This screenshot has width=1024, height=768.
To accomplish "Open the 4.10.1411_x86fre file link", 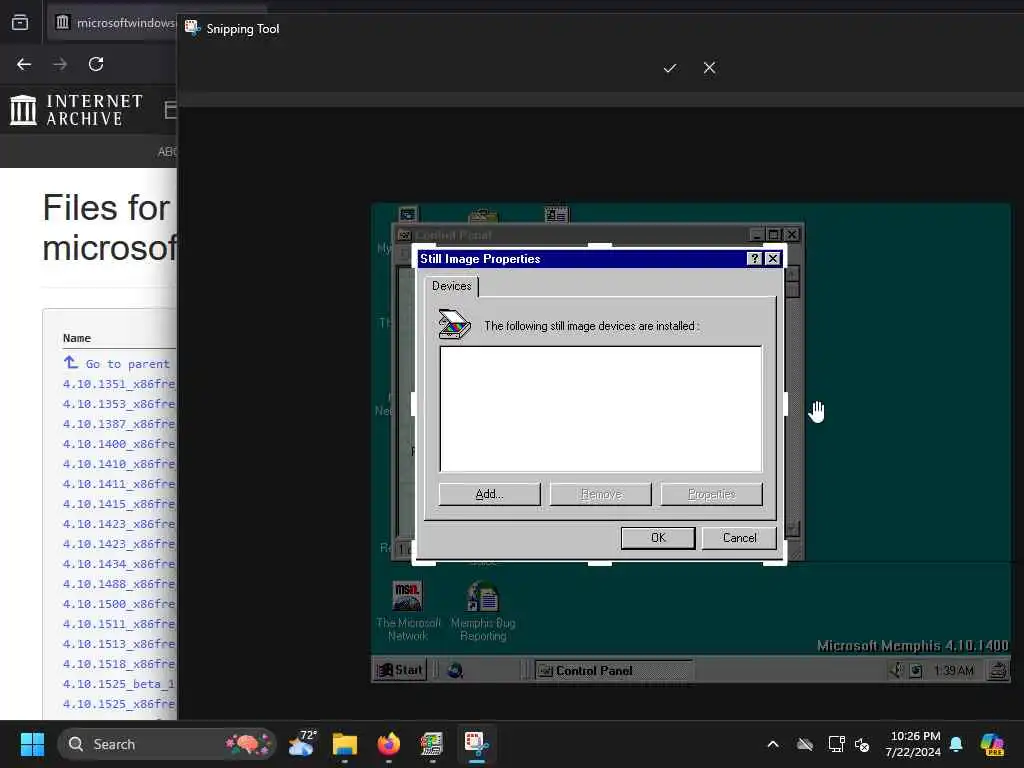I will pos(120,484).
